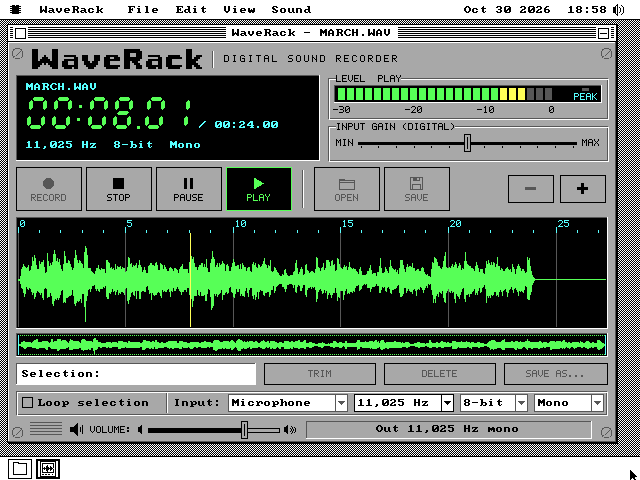Open the folder icon in the bottom dock
Viewport: 640px width, 480px height.
tap(20, 469)
